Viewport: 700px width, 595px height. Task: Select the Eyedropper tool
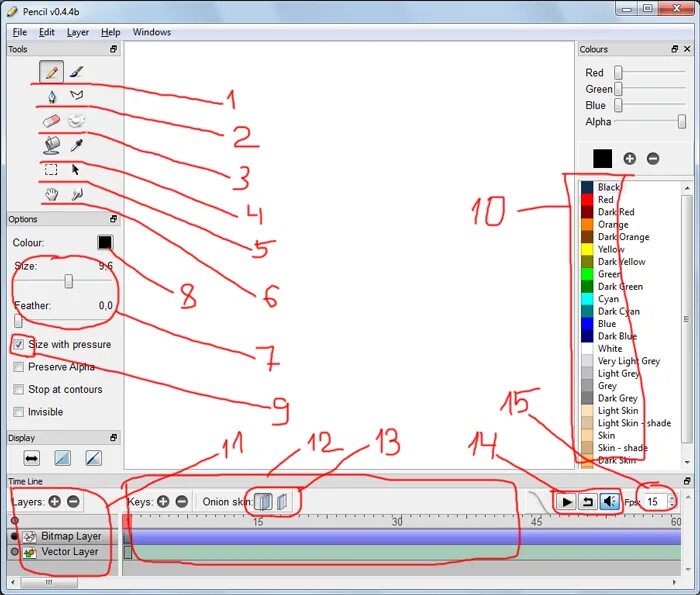pyautogui.click(x=77, y=145)
